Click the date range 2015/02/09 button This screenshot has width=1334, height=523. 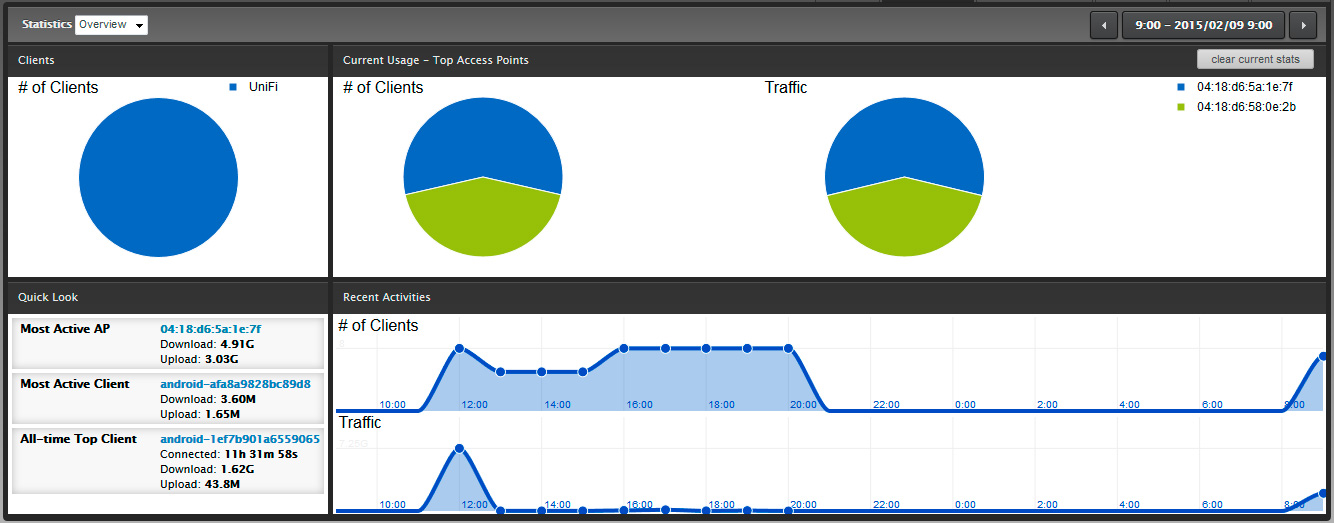click(x=1202, y=25)
